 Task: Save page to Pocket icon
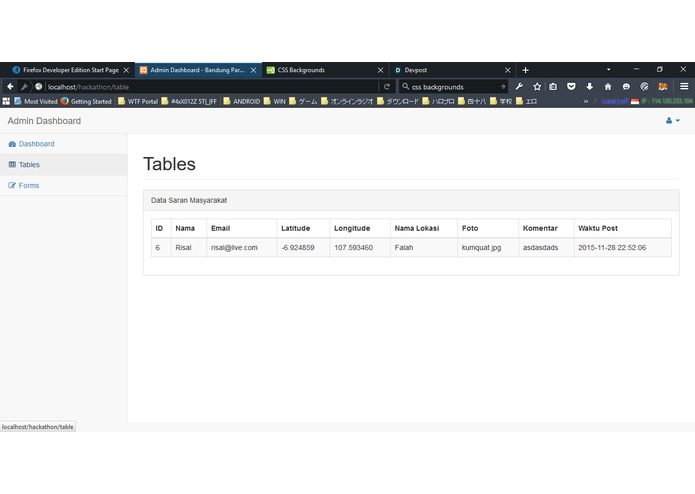tap(571, 86)
